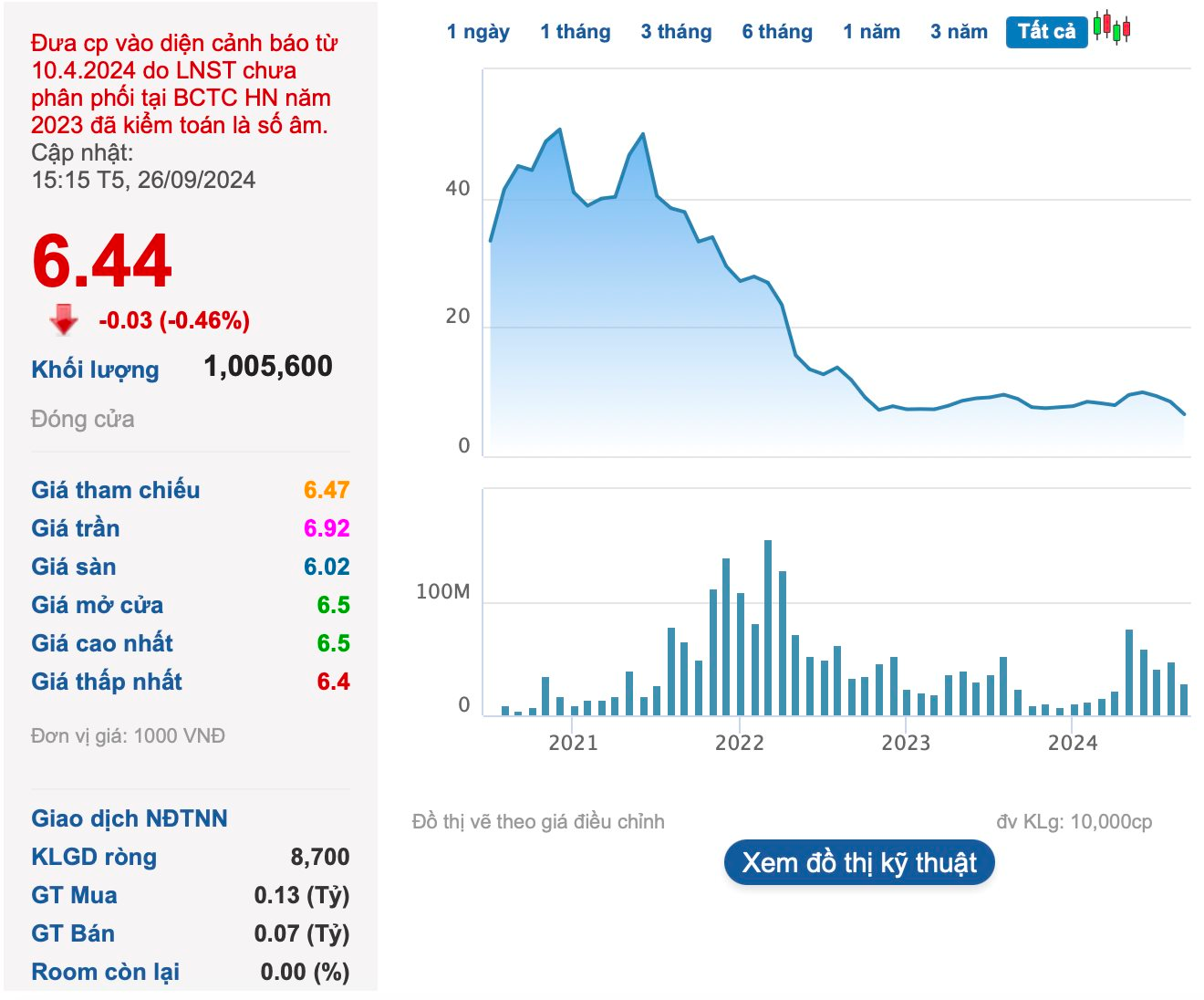Click the ceiling price 6.92
1204x1000 pixels.
point(327,528)
